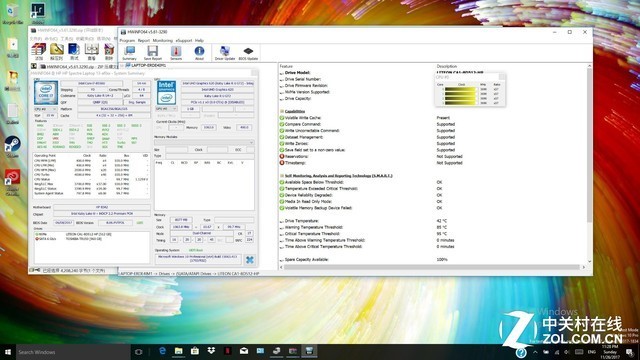Open Task View on the taskbar
Viewport: 640px width, 360px height.
tap(138, 352)
